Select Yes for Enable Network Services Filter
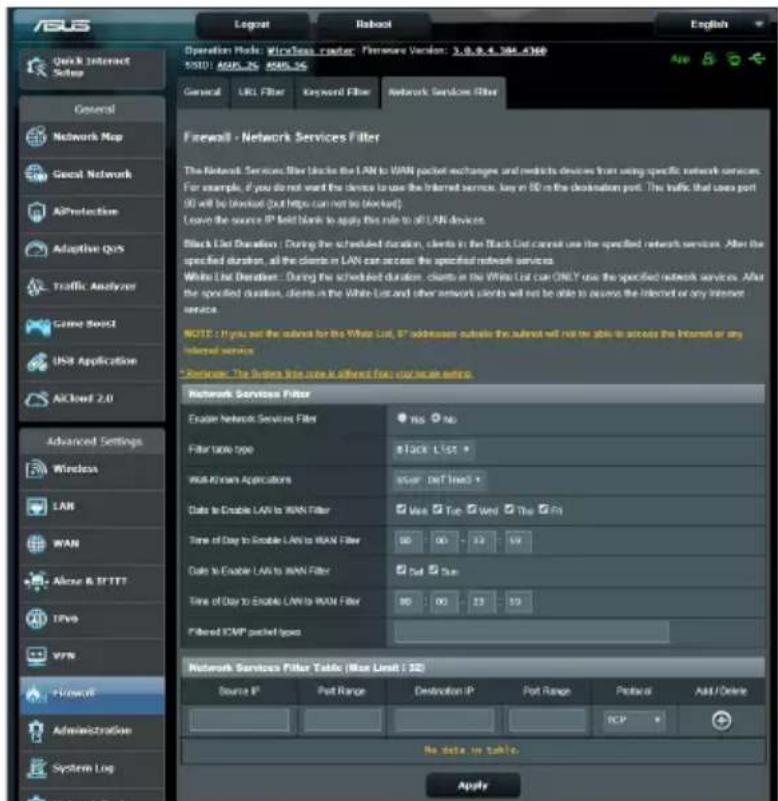The width and height of the screenshot is (778, 801). coord(402,418)
